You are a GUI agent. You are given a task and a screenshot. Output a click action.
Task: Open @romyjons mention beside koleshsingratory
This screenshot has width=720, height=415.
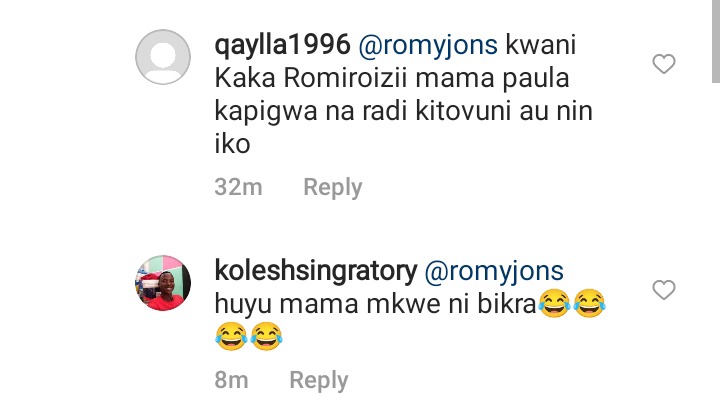click(494, 271)
